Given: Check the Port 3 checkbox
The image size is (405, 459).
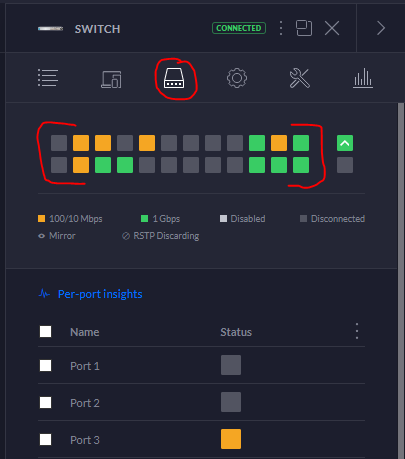Looking at the screenshot, I should coord(46,440).
